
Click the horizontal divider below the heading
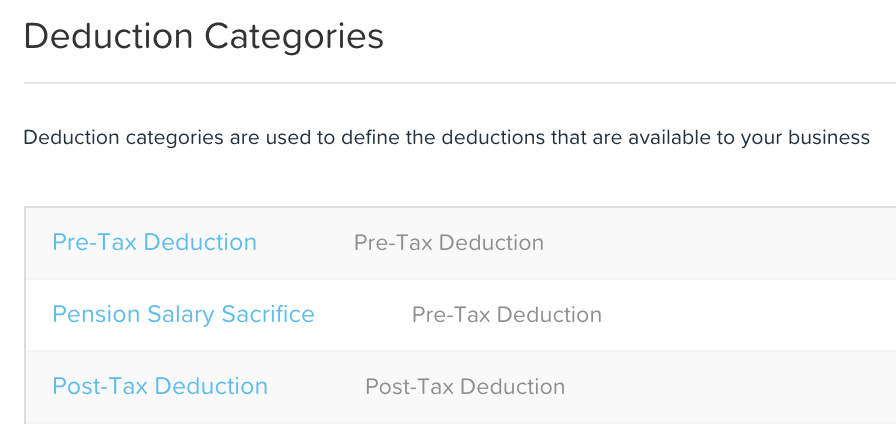[x=460, y=83]
